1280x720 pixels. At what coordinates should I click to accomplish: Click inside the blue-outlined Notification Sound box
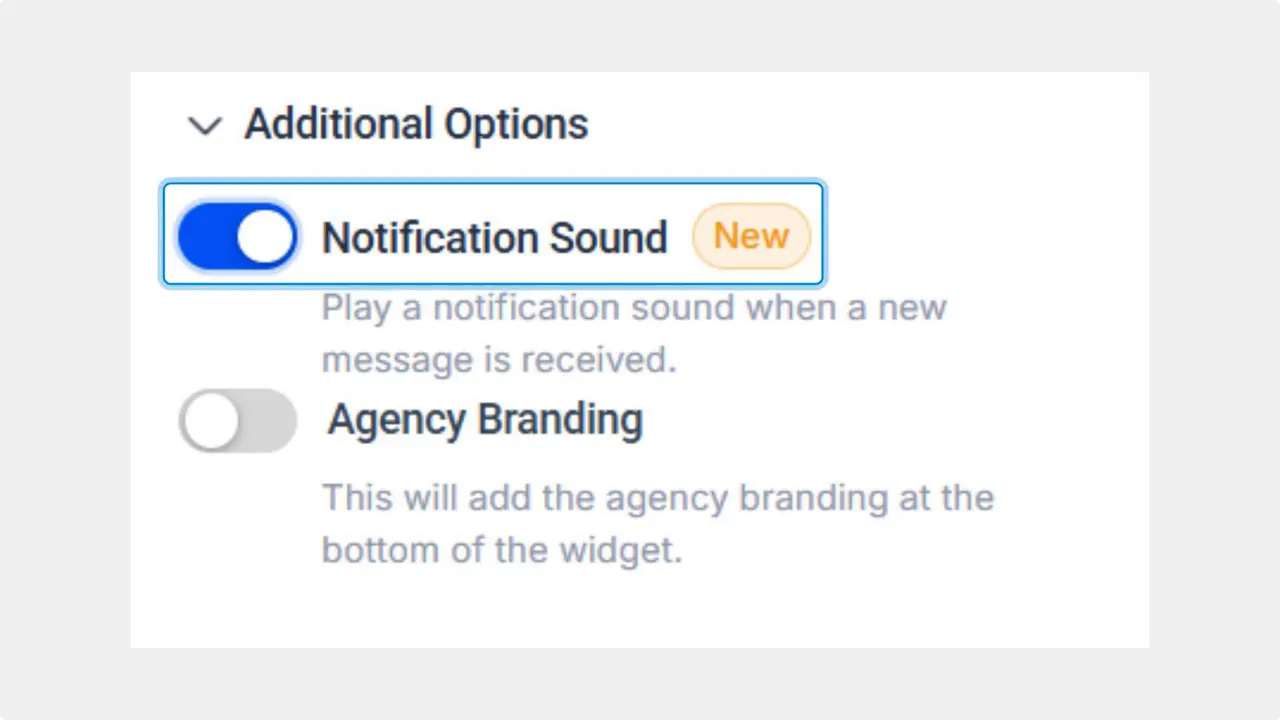[x=493, y=233]
